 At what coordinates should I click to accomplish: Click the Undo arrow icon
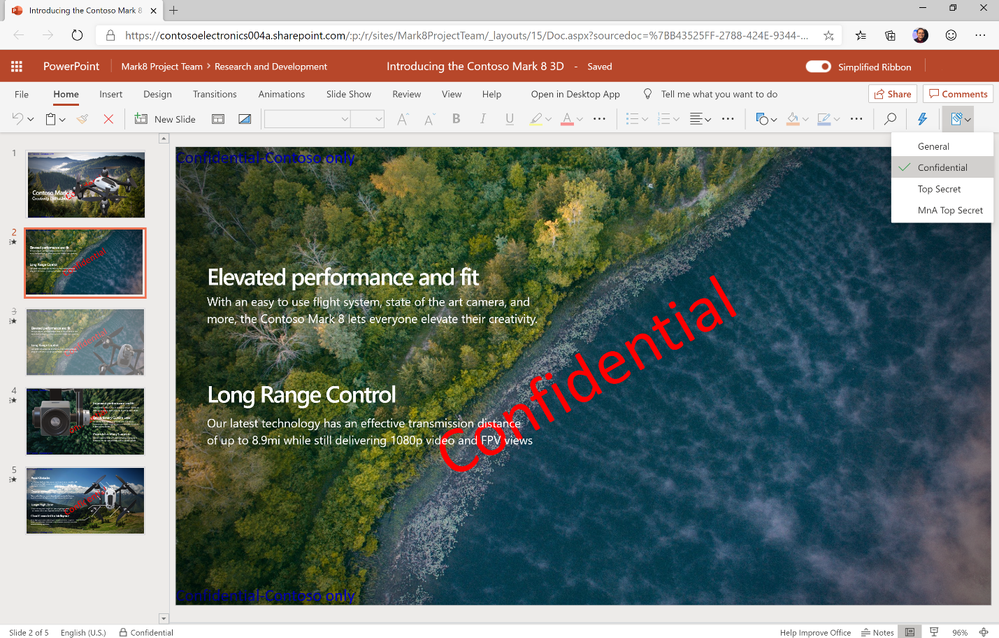(18, 119)
